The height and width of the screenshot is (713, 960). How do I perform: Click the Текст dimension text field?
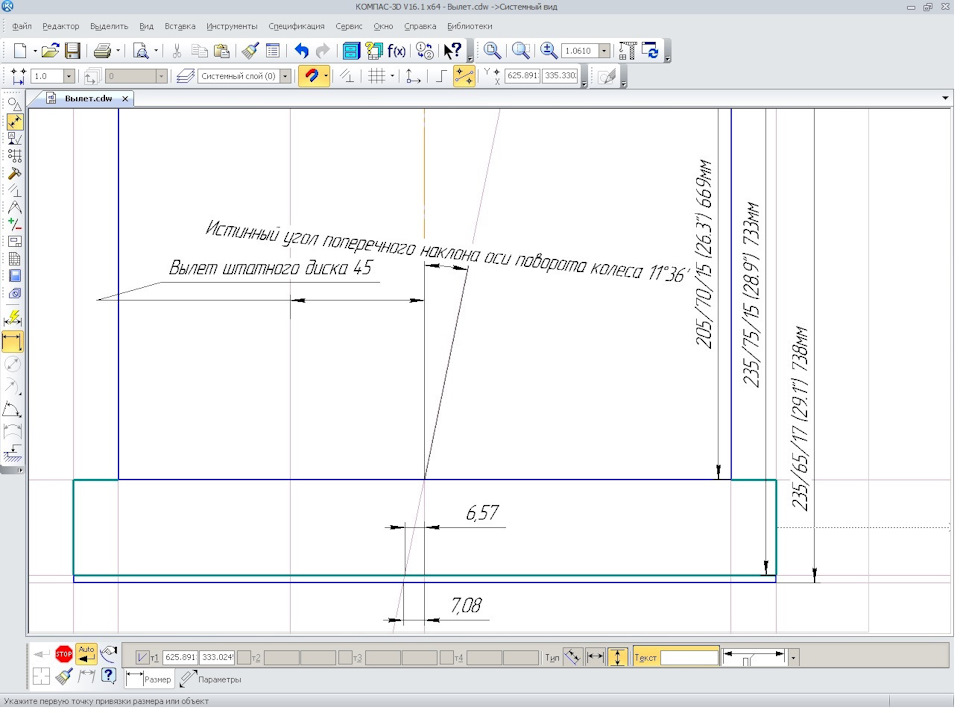(689, 657)
